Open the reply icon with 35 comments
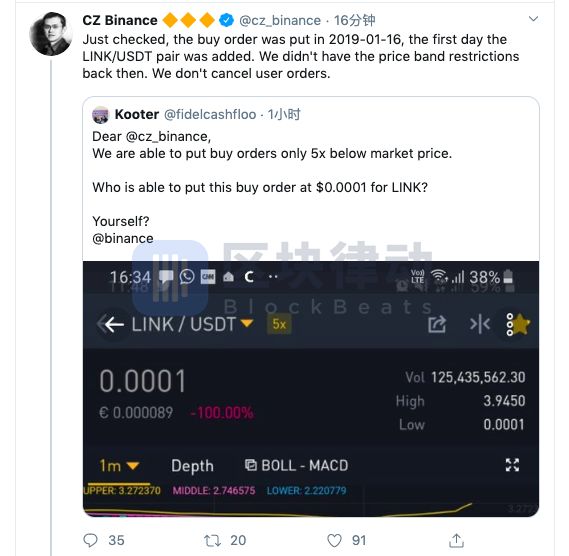The image size is (569, 556). [90, 540]
